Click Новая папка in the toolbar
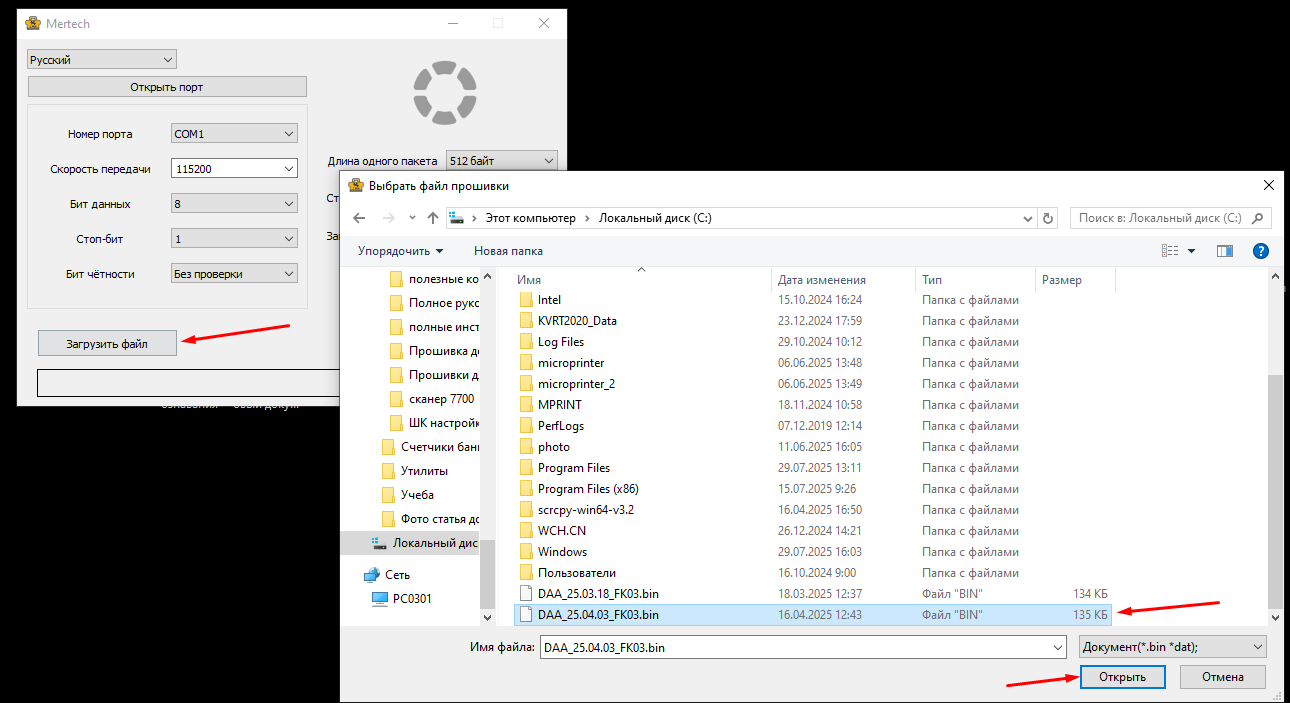Screen dimensions: 1290x703 508,251
